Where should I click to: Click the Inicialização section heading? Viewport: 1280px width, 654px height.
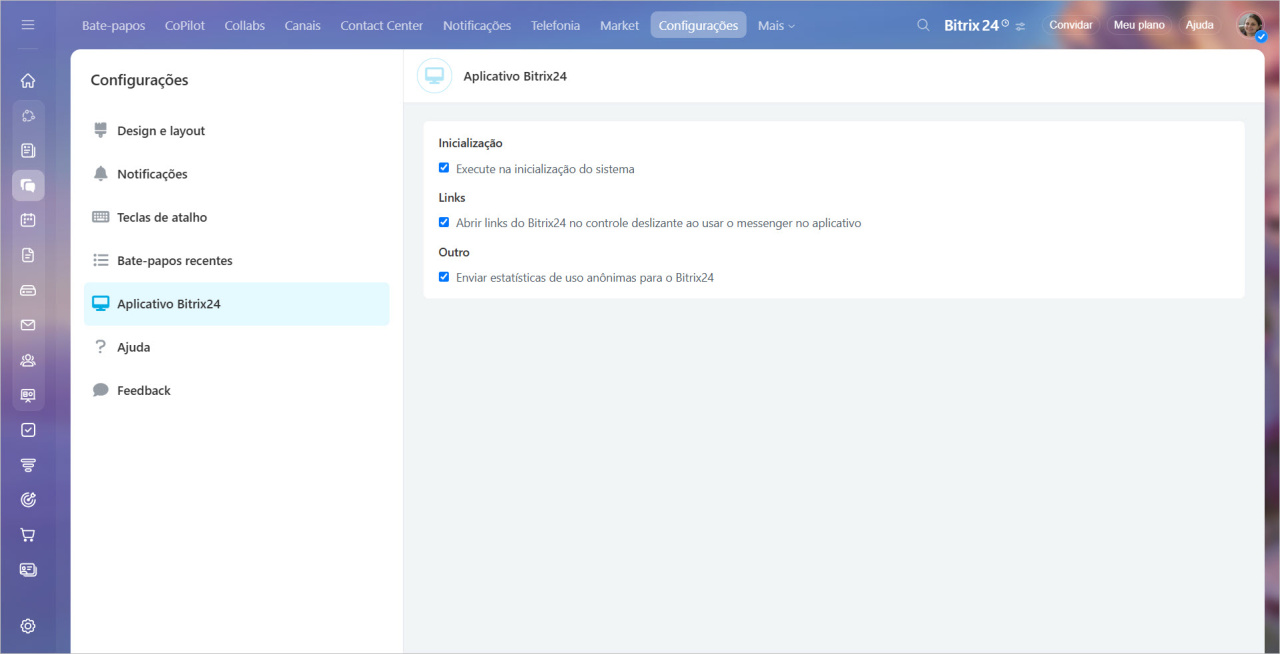[470, 143]
